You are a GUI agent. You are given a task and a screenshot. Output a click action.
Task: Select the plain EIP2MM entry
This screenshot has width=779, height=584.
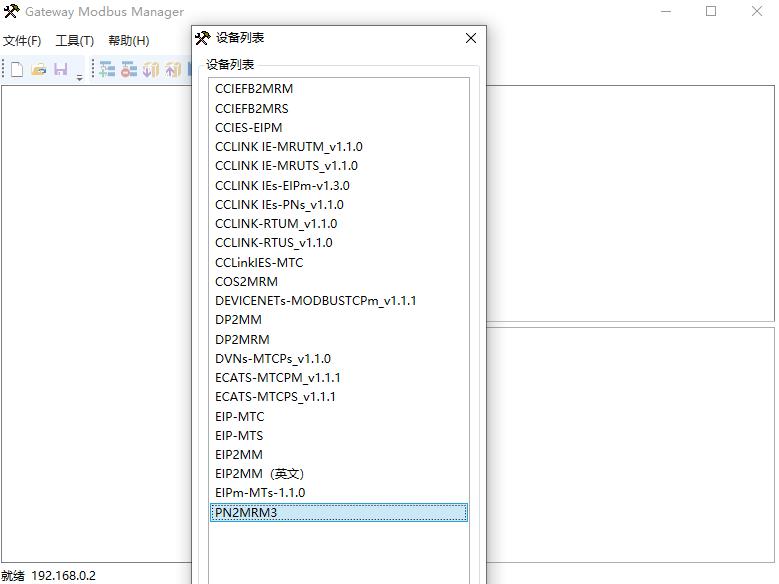pyautogui.click(x=339, y=455)
